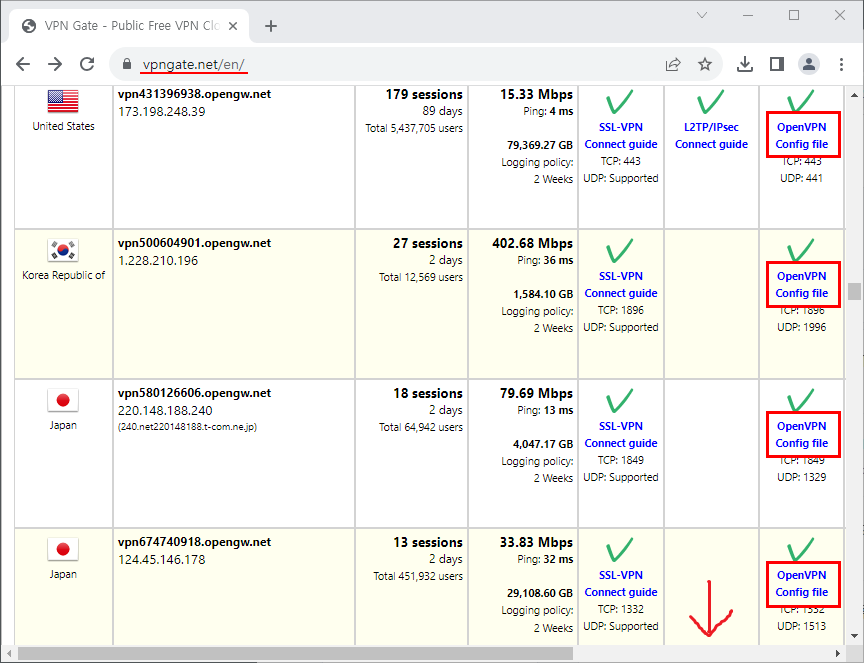Click the Japan flag for vpn580126606
This screenshot has height=663, width=864.
[x=63, y=400]
